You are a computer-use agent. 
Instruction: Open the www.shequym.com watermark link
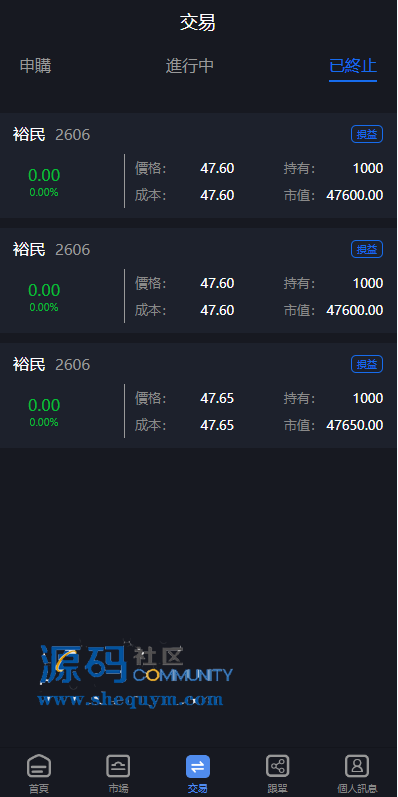click(x=130, y=700)
